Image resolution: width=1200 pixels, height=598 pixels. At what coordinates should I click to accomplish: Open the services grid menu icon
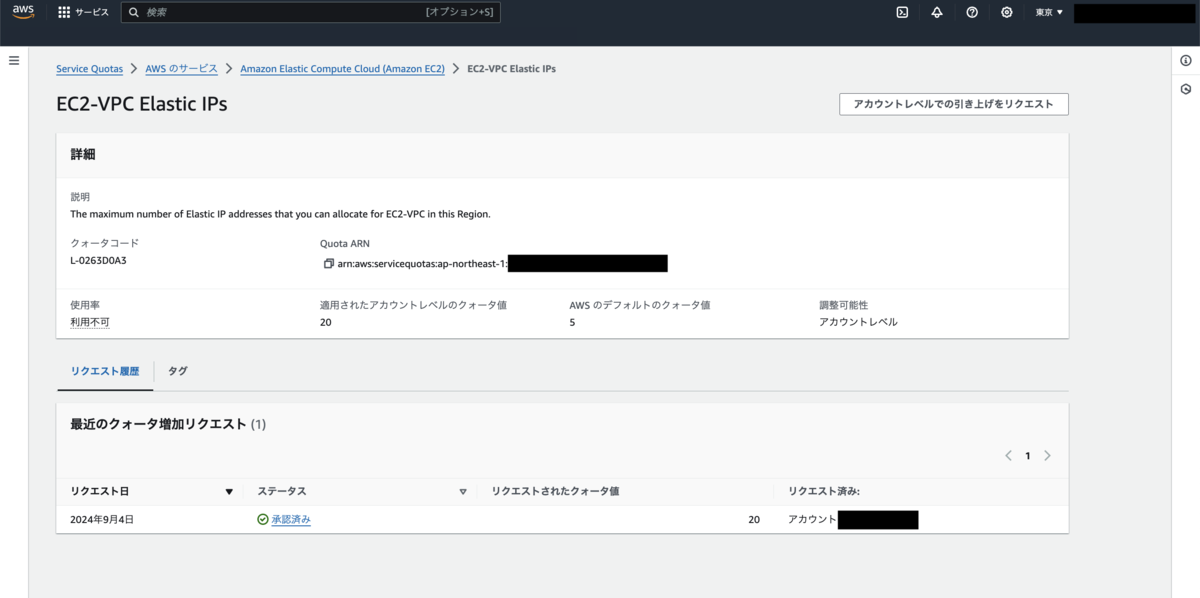click(x=64, y=12)
